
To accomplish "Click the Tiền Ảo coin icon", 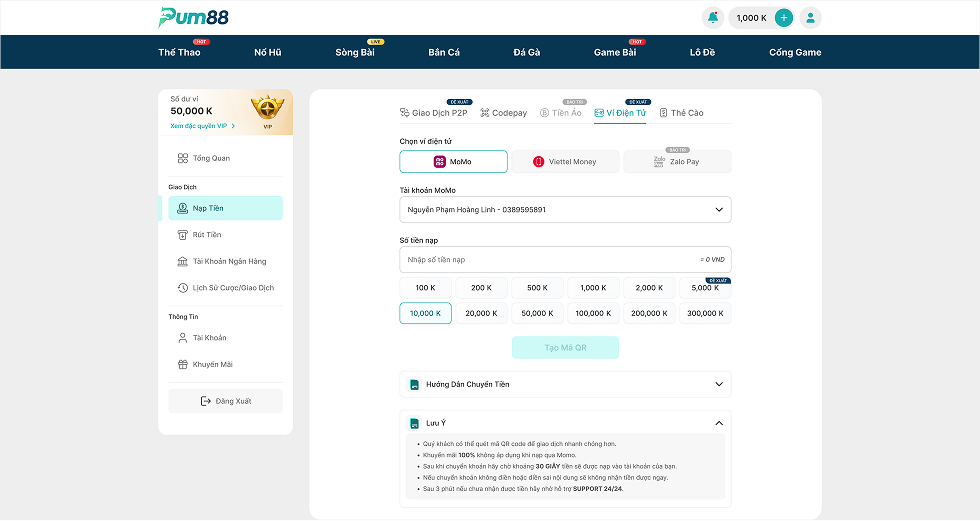I will tap(544, 112).
